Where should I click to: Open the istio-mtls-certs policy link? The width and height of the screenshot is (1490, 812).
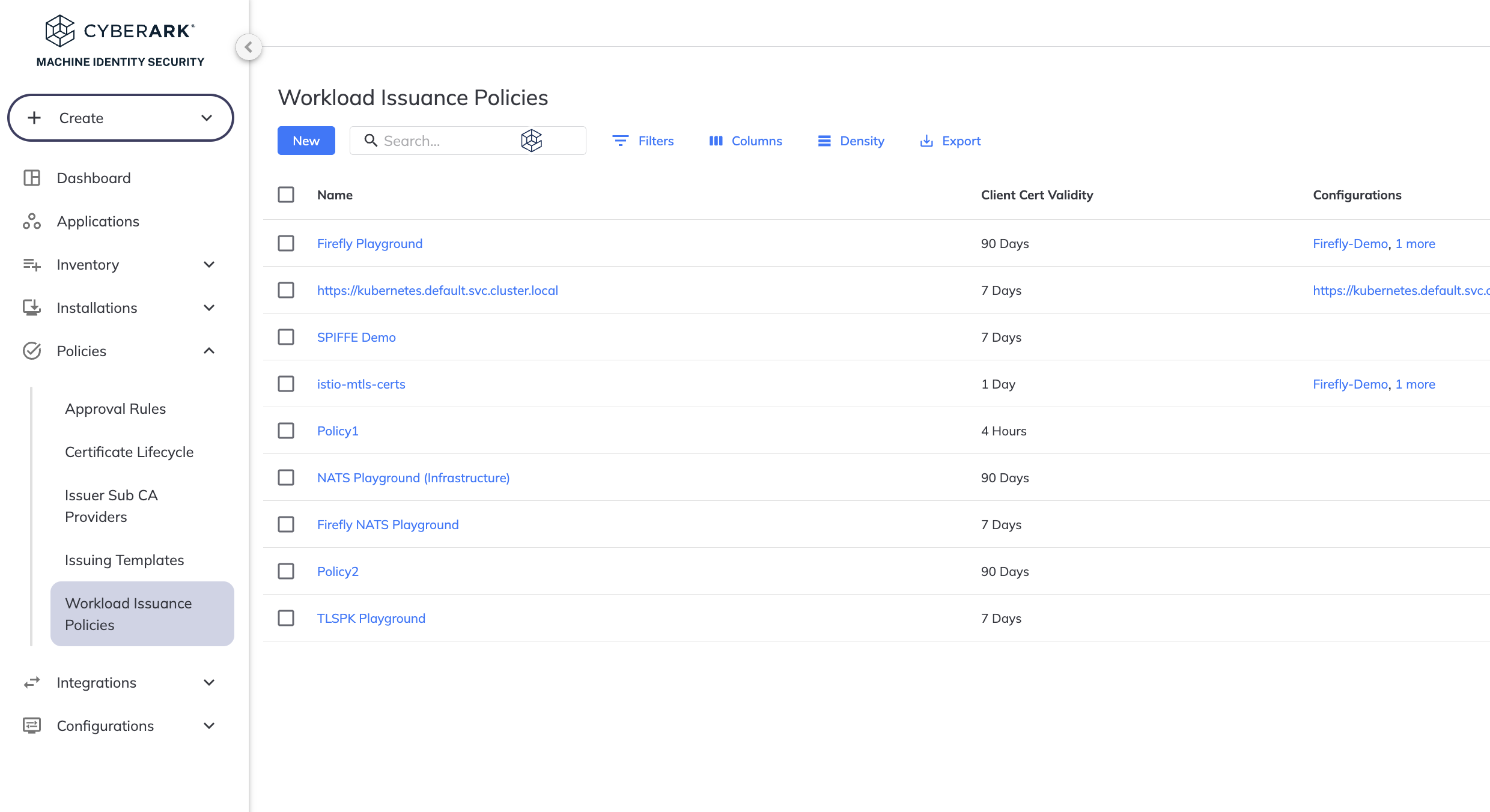[361, 384]
